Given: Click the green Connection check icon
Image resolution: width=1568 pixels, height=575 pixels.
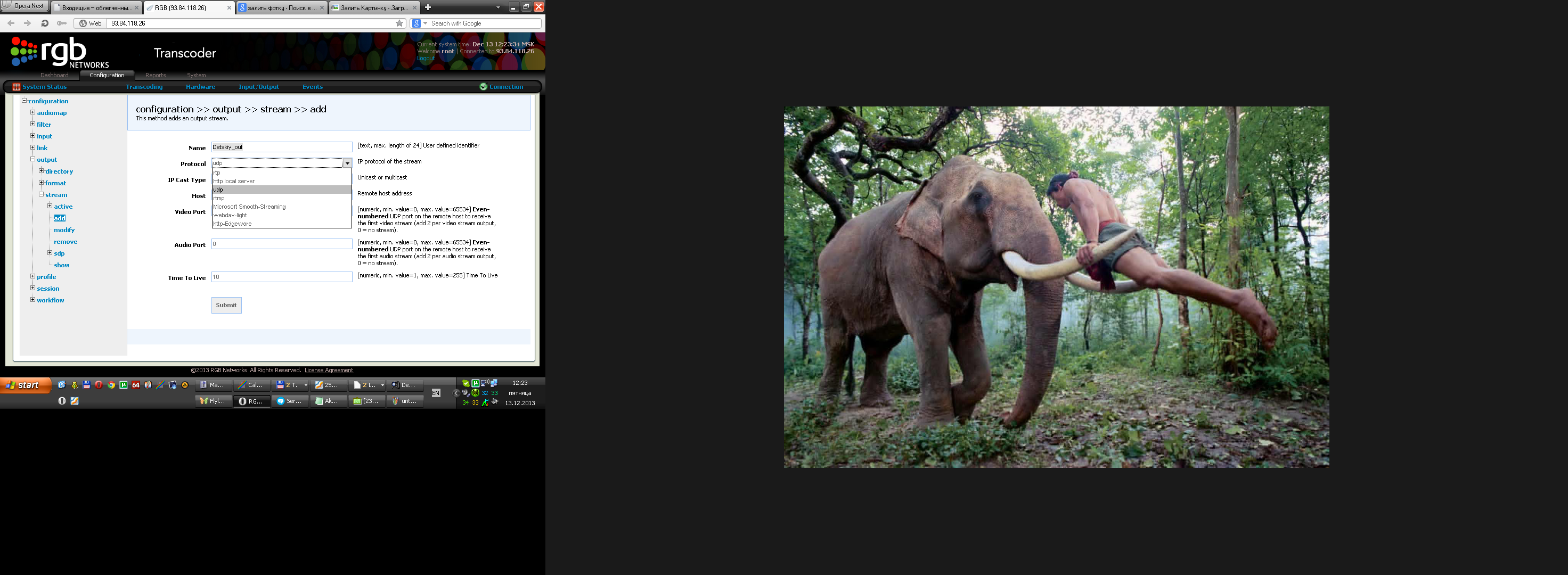Looking at the screenshot, I should coord(483,87).
